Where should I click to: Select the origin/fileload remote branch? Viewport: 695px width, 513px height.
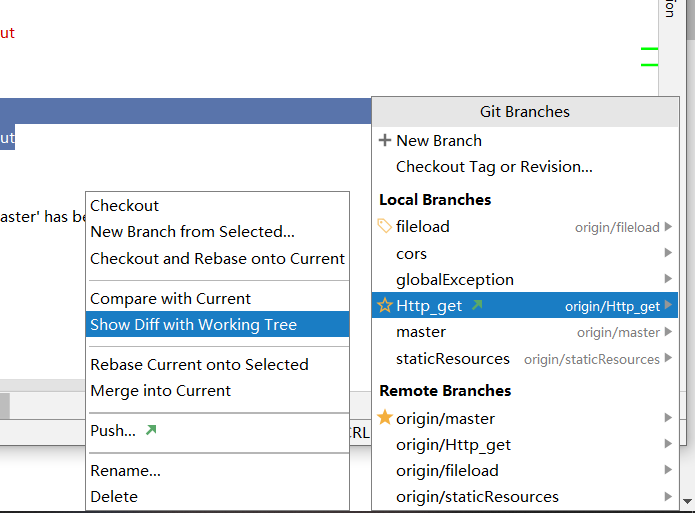(525, 470)
